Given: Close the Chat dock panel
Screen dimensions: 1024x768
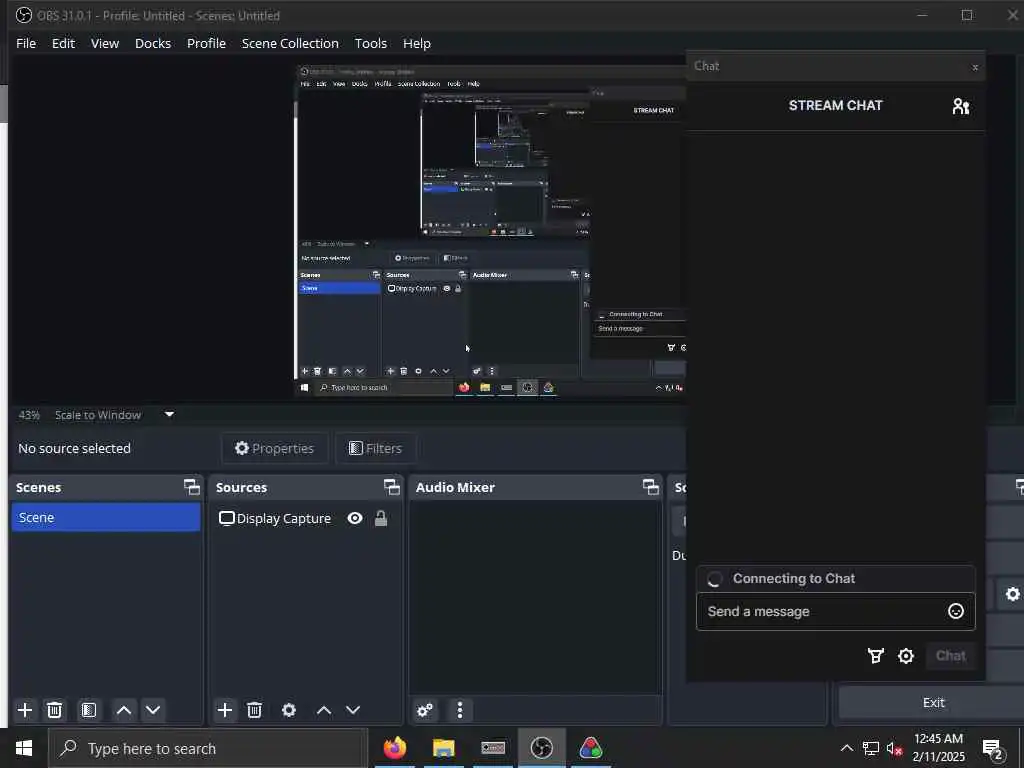Looking at the screenshot, I should (x=975, y=67).
